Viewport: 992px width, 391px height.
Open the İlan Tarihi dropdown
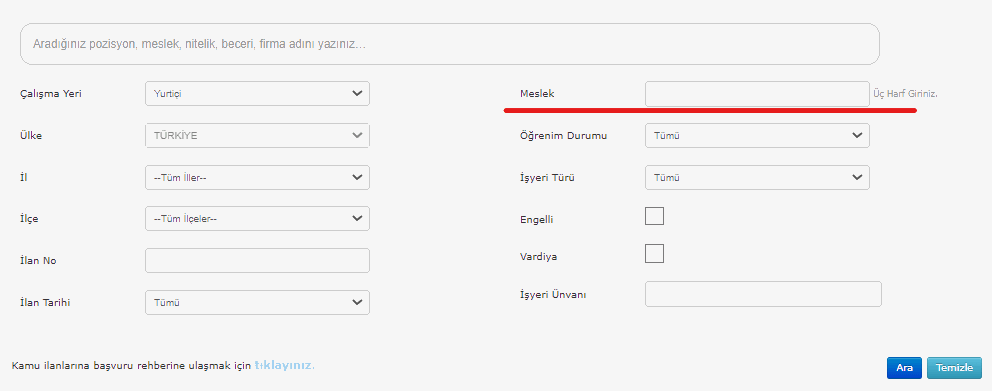pos(257,302)
